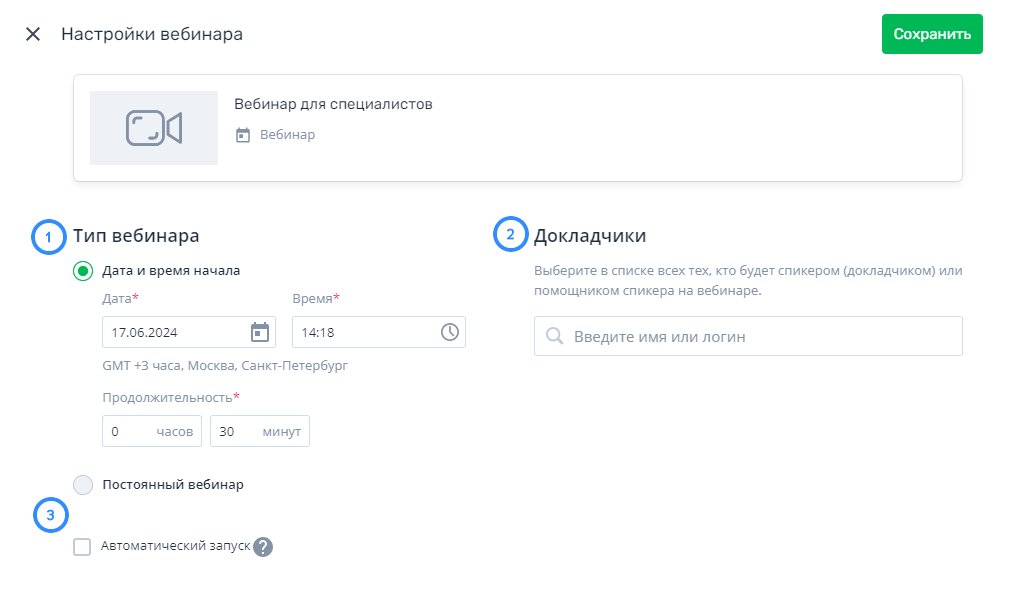Screen dimensions: 1027x603
Task: Close the webinar settings with X icon
Action: coord(33,34)
